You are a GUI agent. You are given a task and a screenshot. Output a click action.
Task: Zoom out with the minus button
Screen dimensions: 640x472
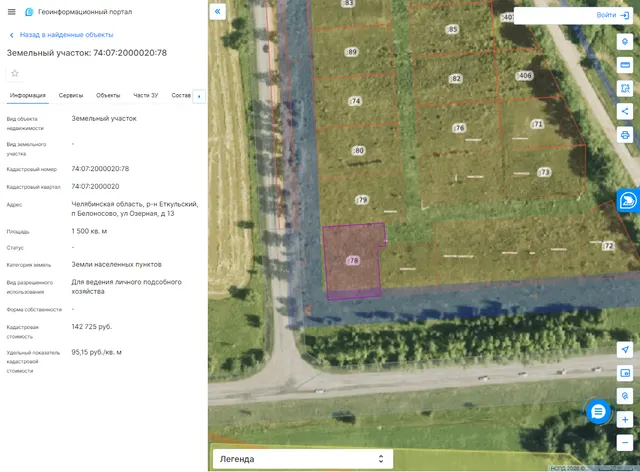pyautogui.click(x=624, y=443)
